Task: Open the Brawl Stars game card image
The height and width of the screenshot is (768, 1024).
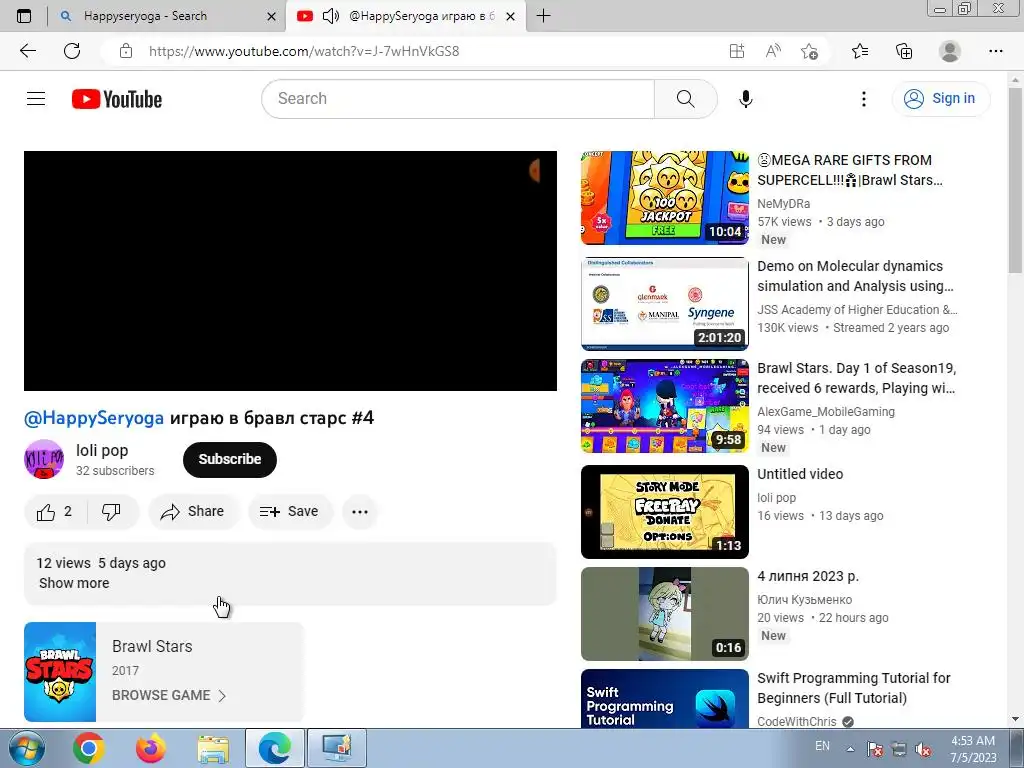Action: [60, 672]
